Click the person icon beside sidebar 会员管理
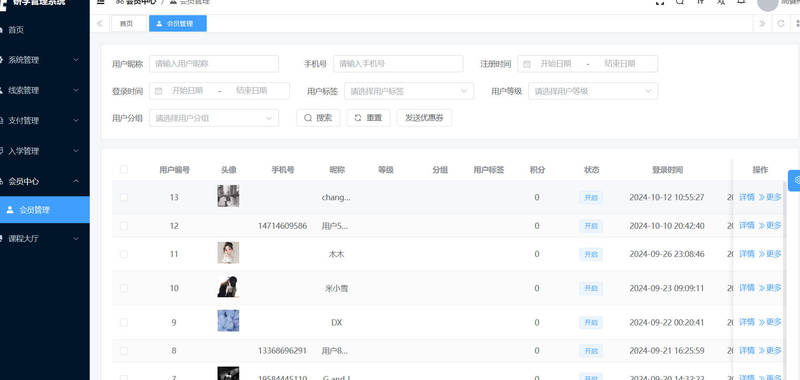Screen dimensions: 800x380 click(10, 210)
